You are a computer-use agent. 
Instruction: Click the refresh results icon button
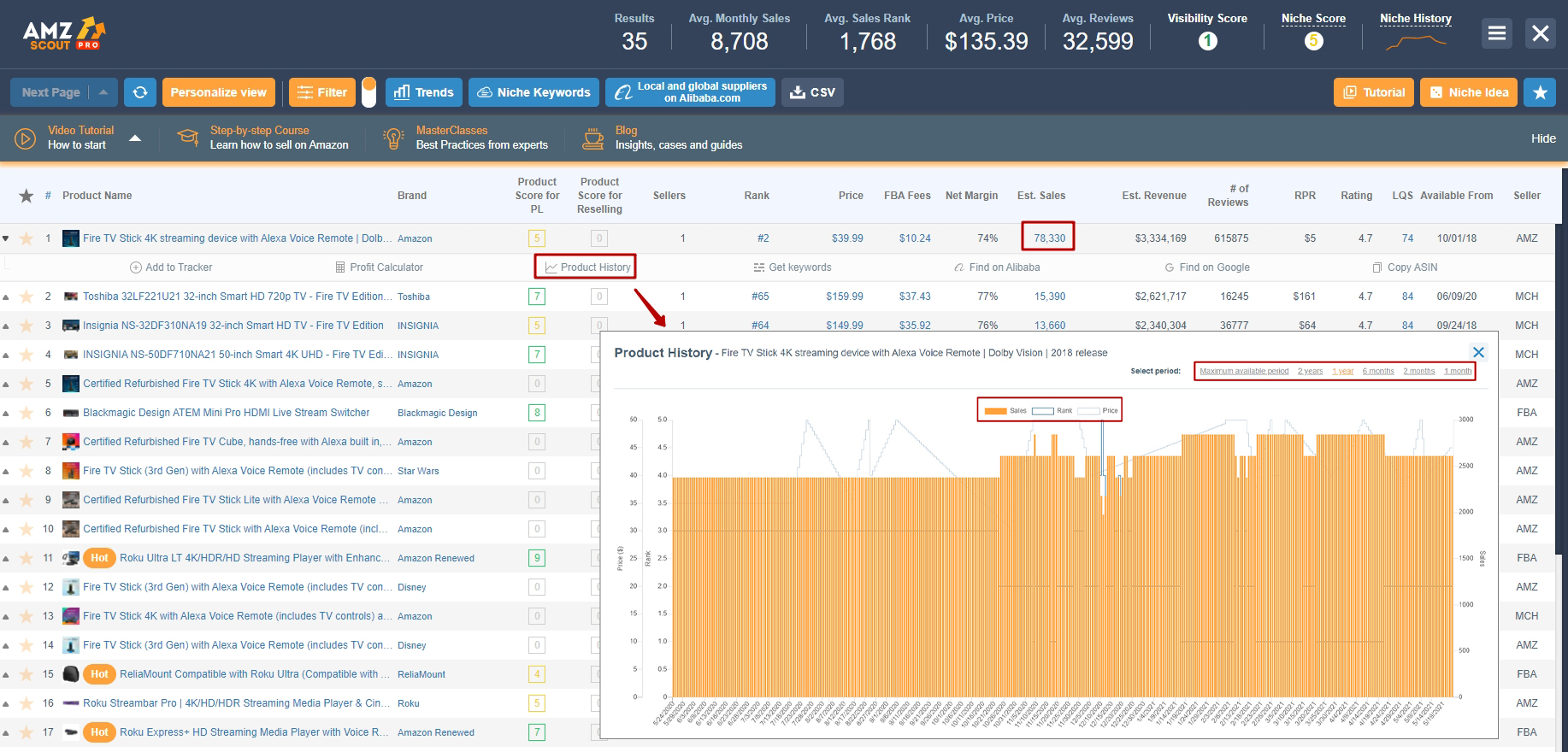click(x=140, y=92)
